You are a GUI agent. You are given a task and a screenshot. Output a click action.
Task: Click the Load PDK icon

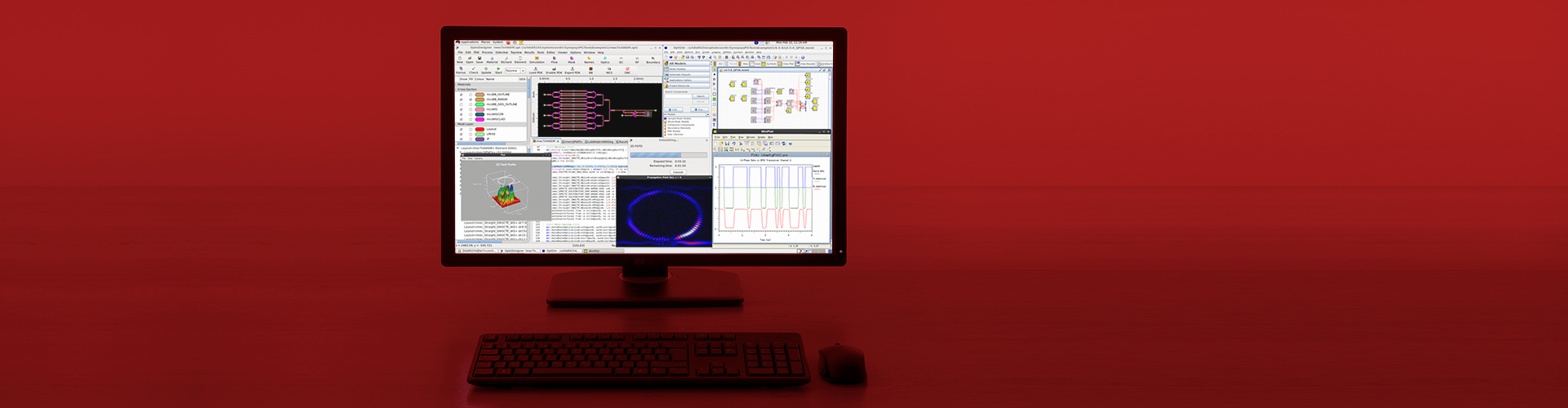[x=536, y=70]
